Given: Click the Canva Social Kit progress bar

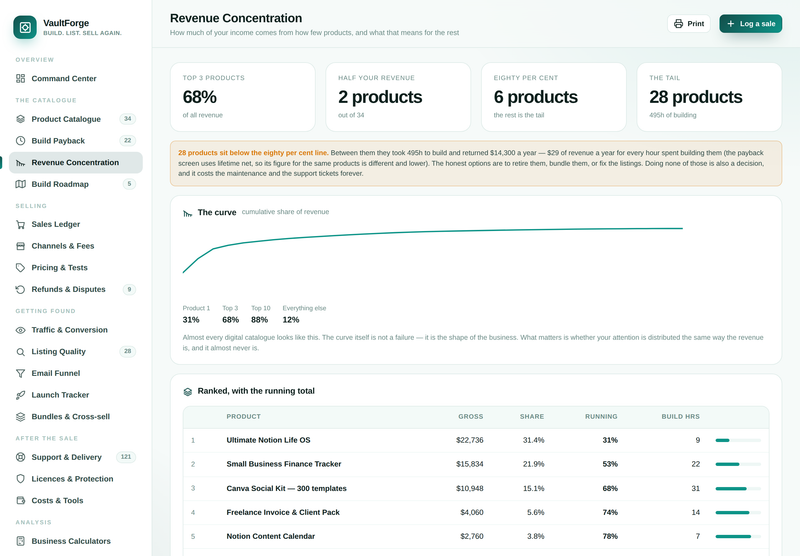Looking at the screenshot, I should point(738,489).
